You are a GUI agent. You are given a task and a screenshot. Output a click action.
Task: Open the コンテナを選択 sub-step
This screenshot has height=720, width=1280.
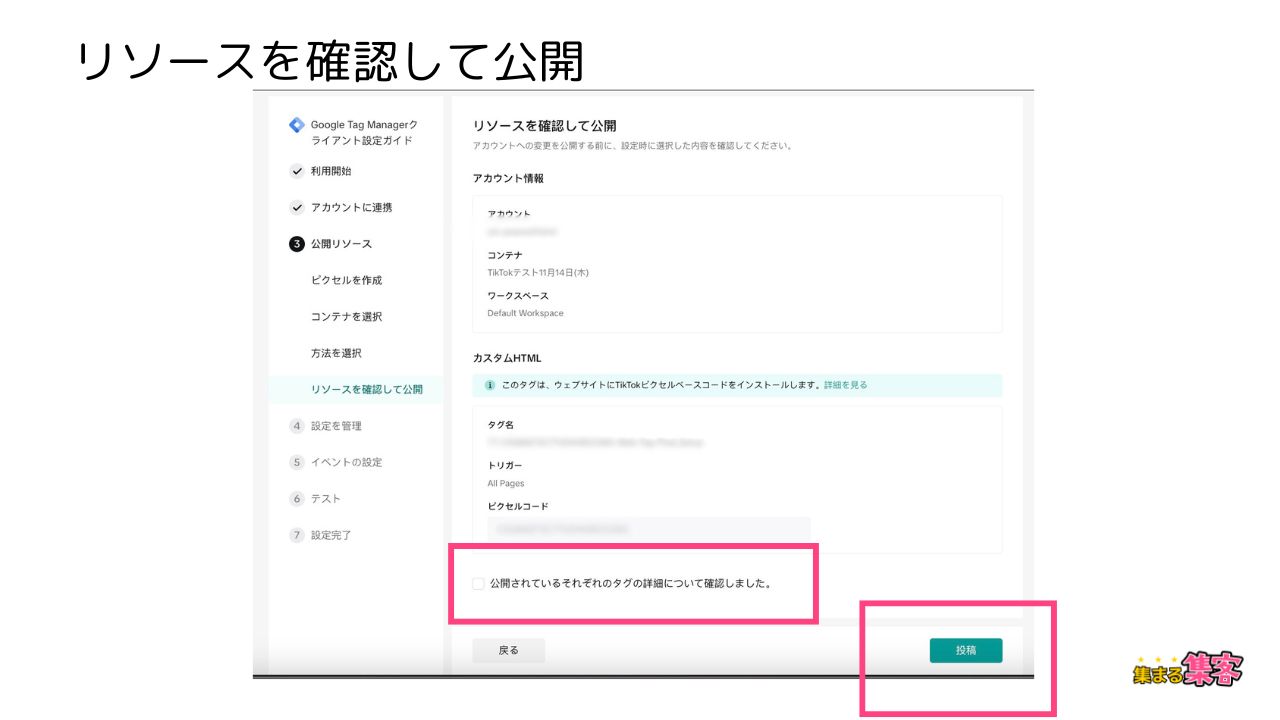point(346,317)
